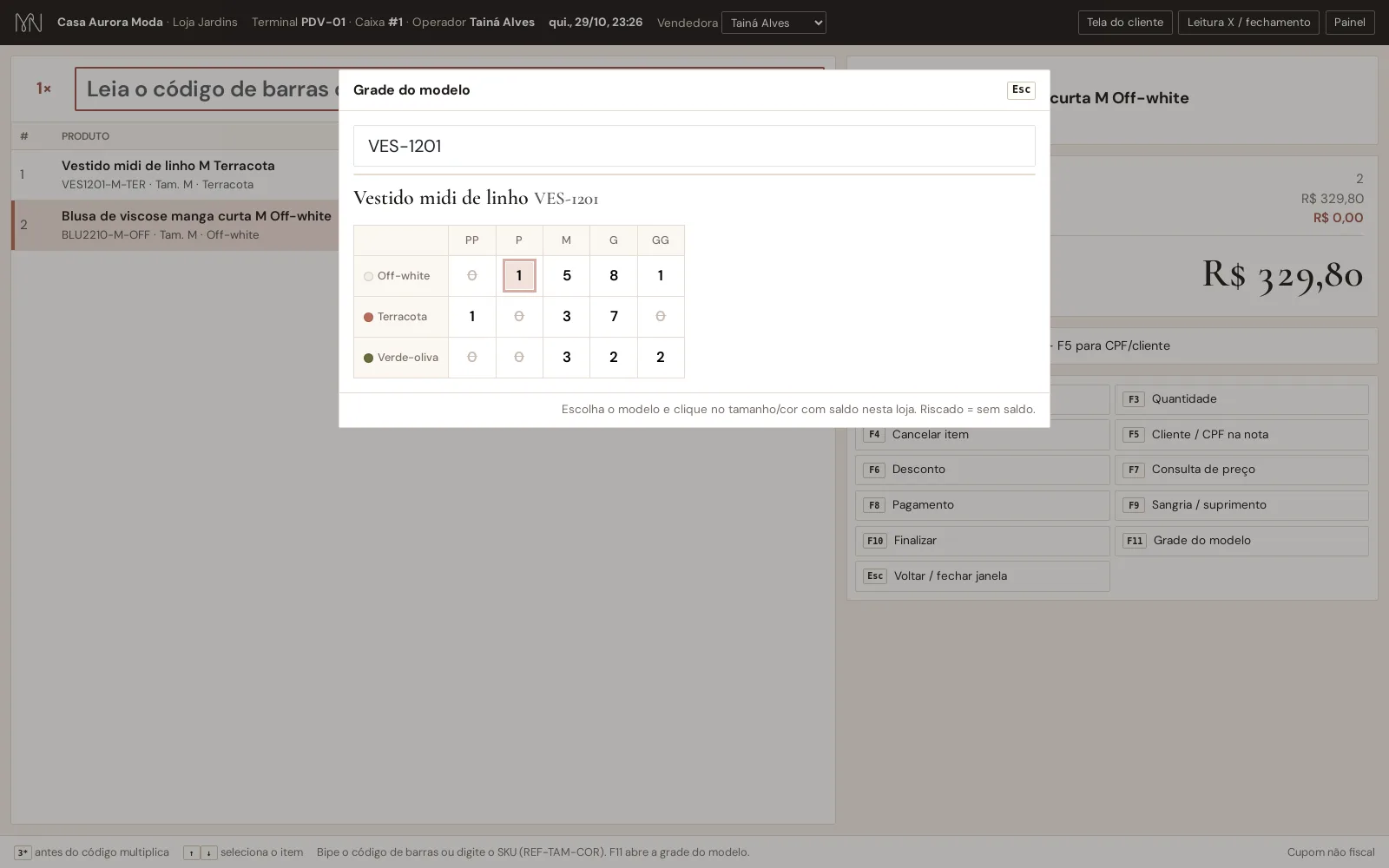1389x868 pixels.
Task: Select Terracota size M with stock 3
Action: (566, 317)
